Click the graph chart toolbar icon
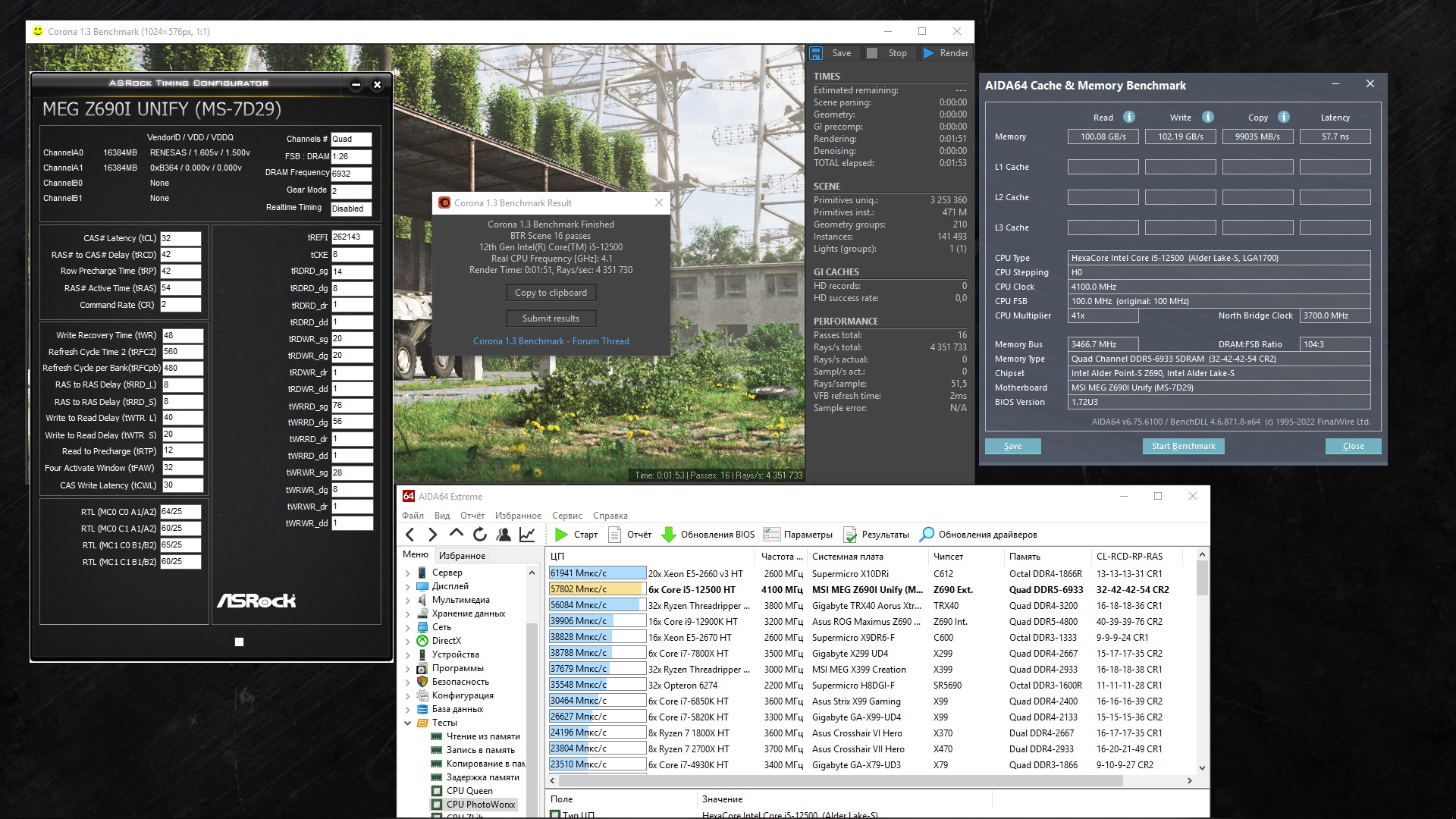Viewport: 1456px width, 819px height. coord(527,535)
